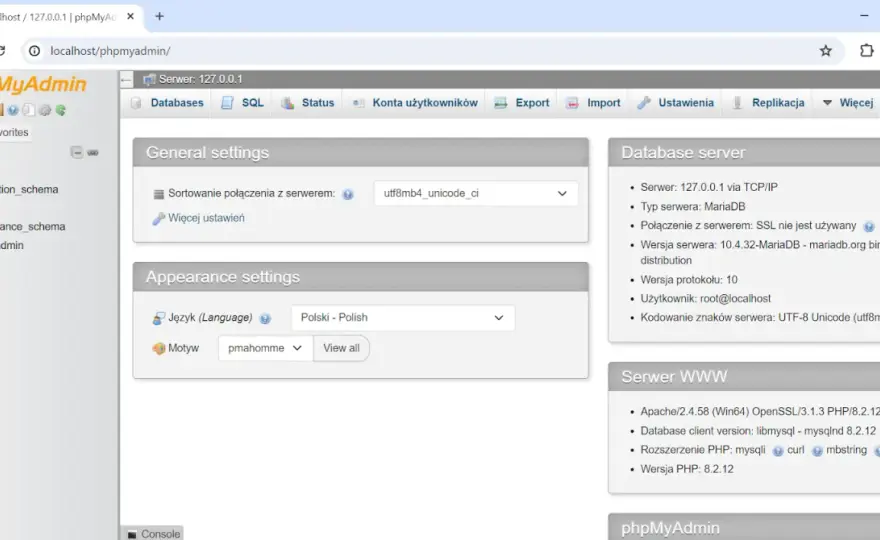
Task: Click the Serwer: 127.0.0.1 breadcrumb link
Action: coord(200,79)
